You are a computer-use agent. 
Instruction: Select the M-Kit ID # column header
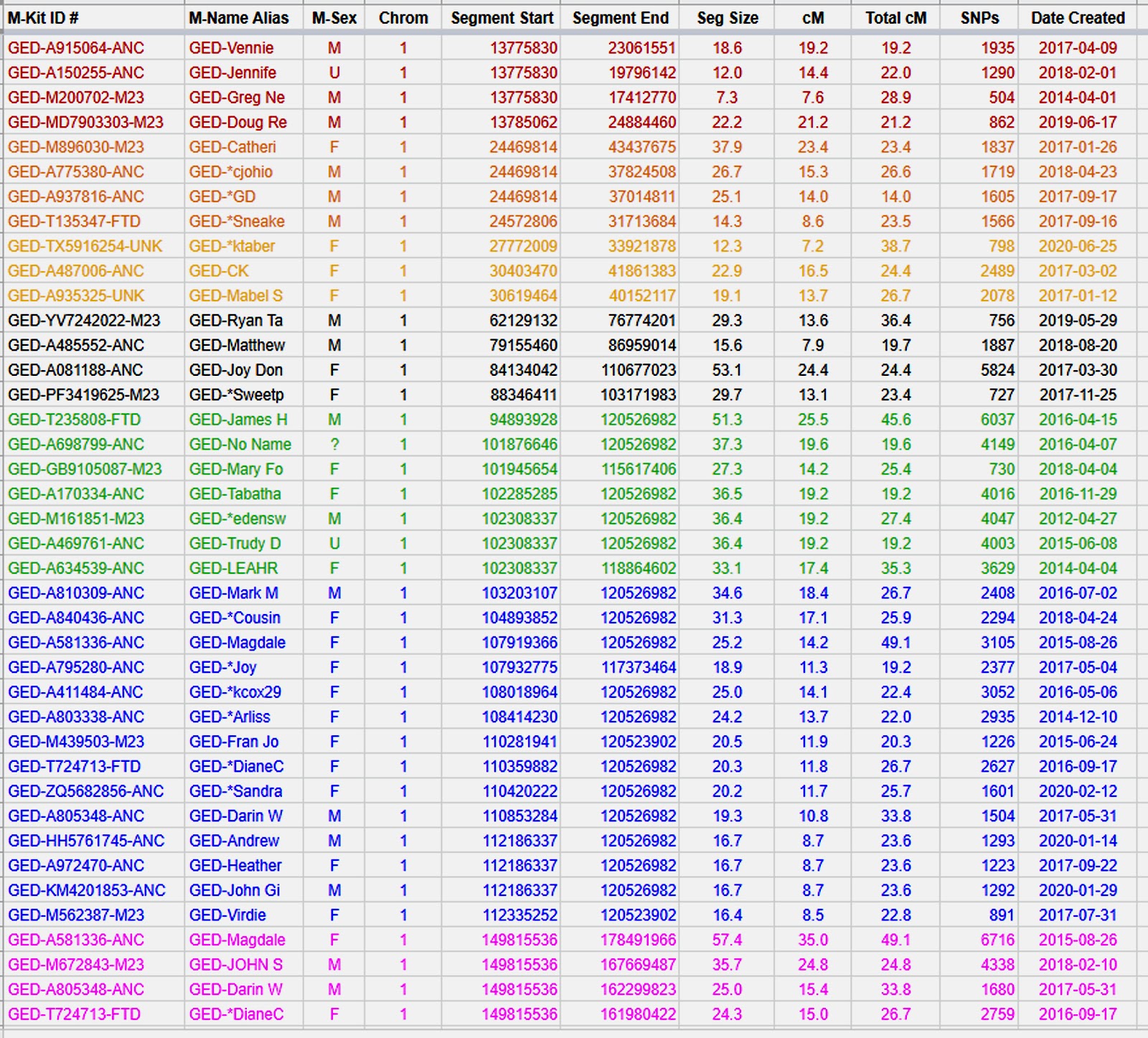[43, 18]
